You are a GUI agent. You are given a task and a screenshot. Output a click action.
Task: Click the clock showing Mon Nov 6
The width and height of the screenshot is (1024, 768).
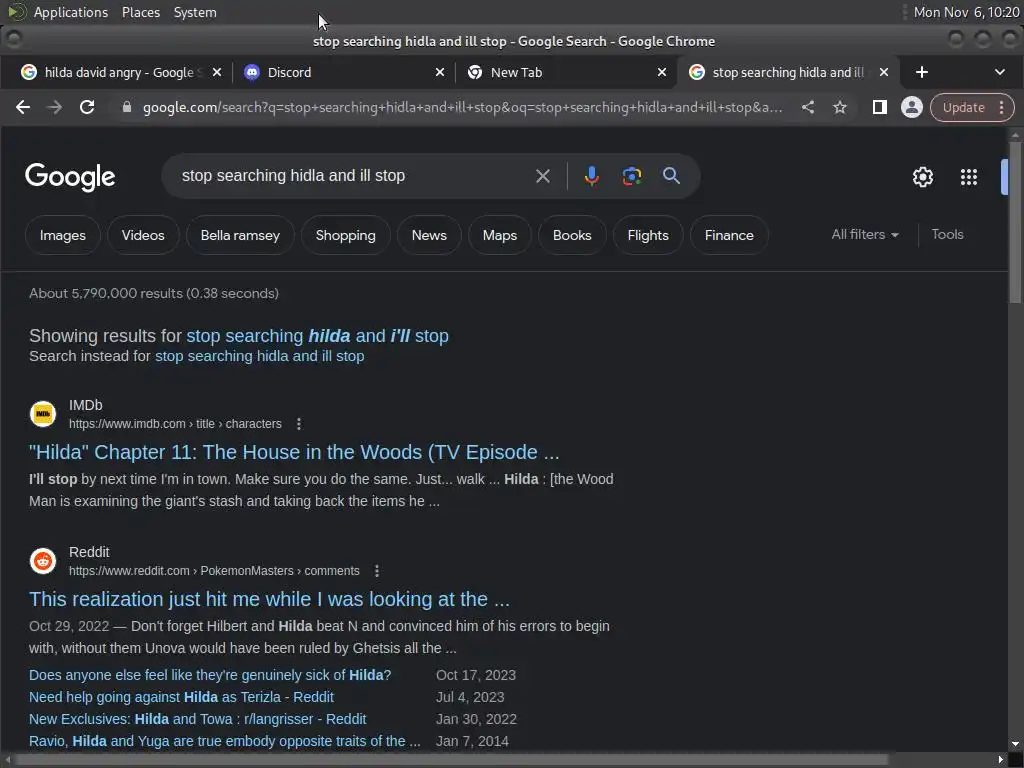coord(965,12)
